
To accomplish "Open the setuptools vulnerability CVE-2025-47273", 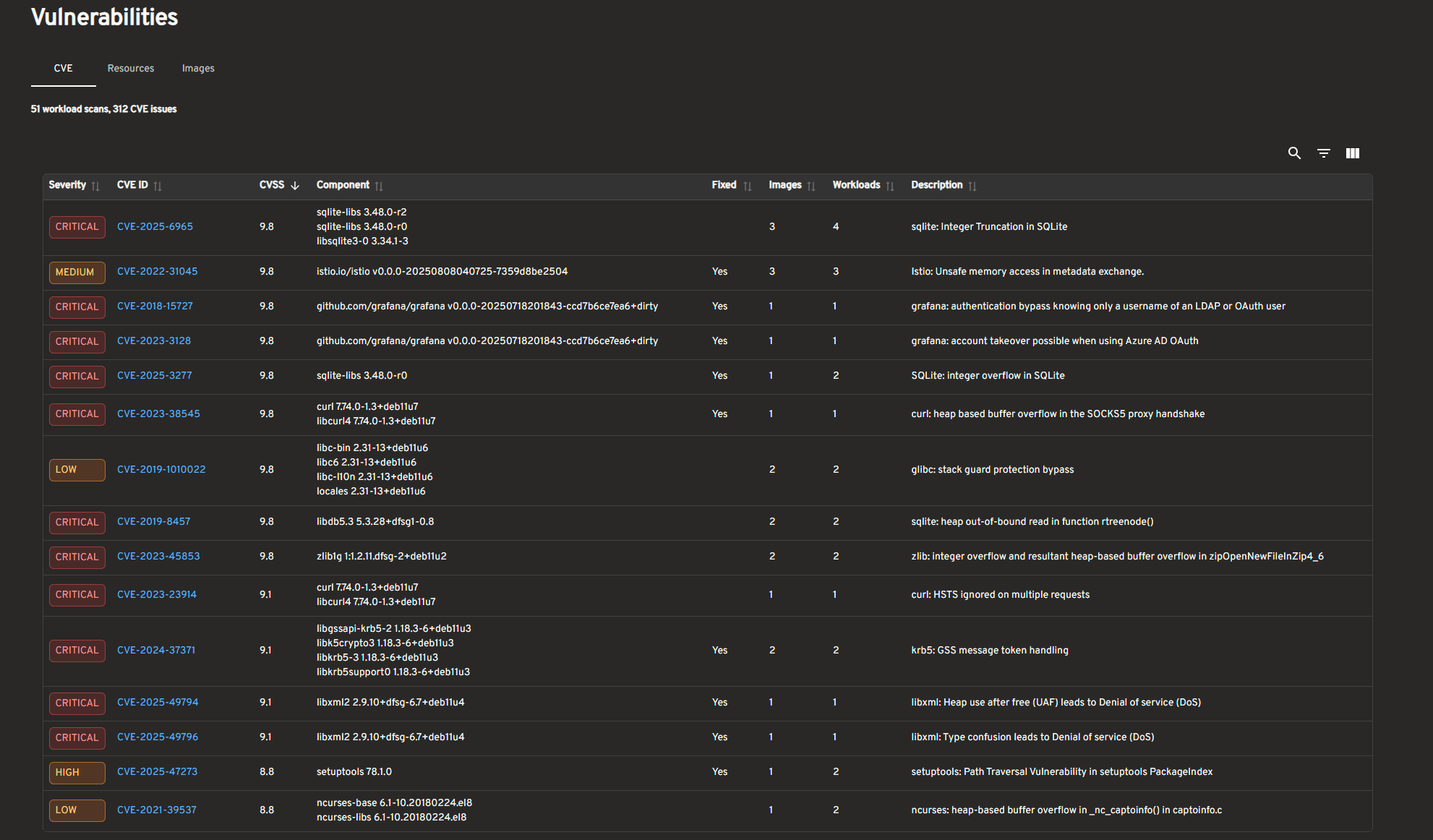I will tap(157, 771).
